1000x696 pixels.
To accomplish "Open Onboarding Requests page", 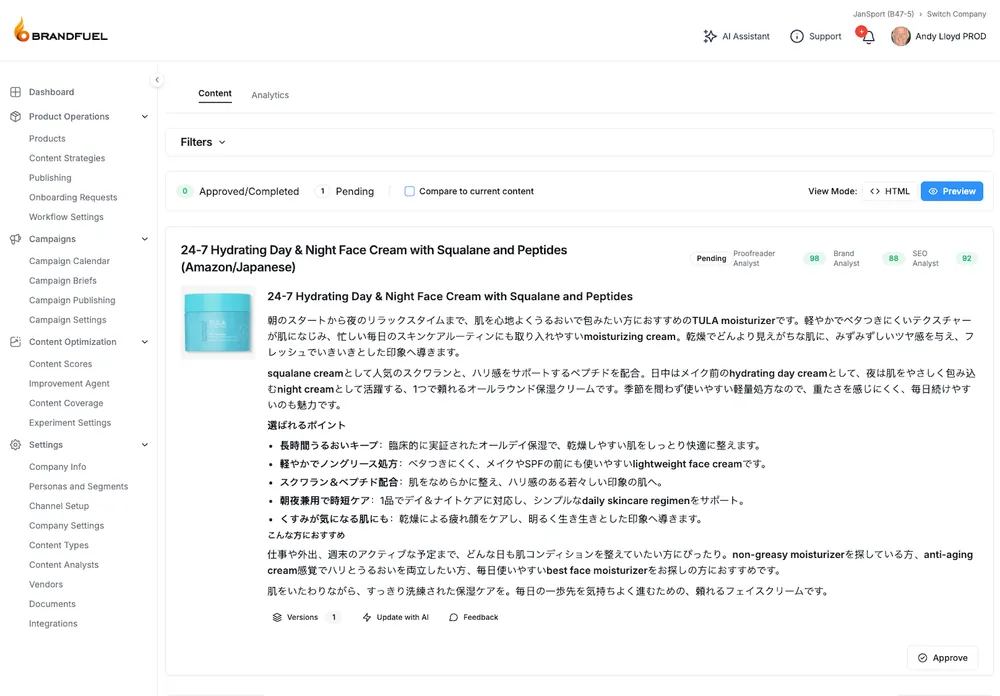I will (73, 198).
